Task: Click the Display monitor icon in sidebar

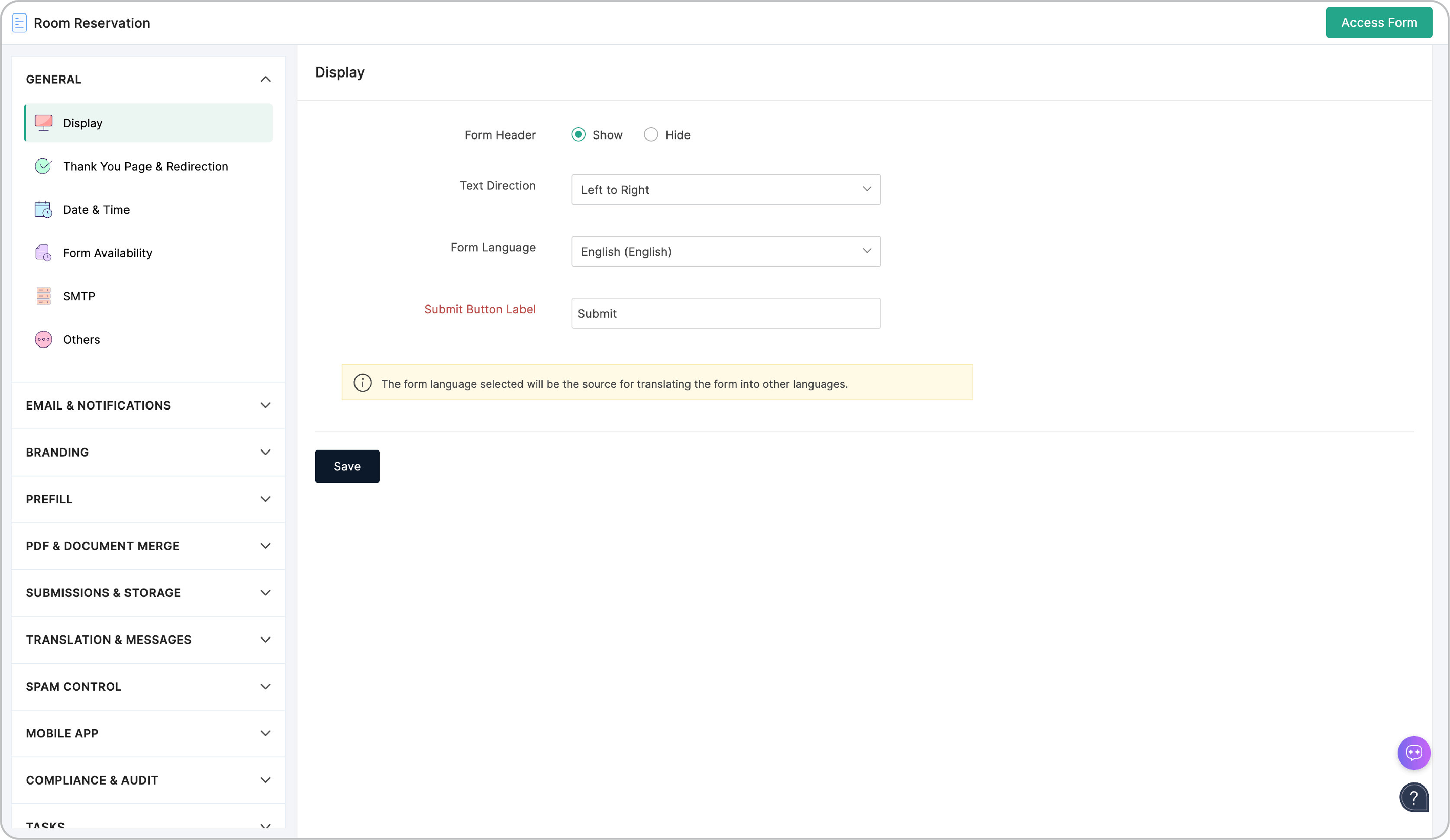Action: (43, 122)
